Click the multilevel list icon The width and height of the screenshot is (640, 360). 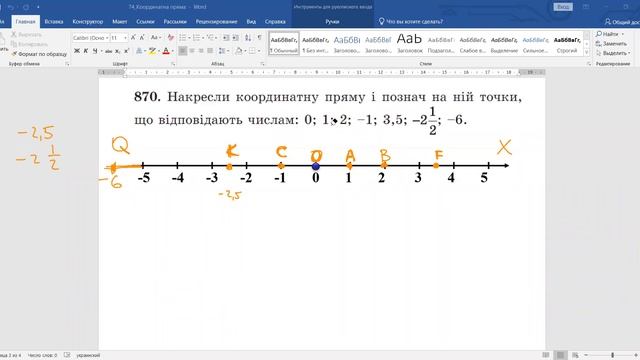[x=211, y=38]
